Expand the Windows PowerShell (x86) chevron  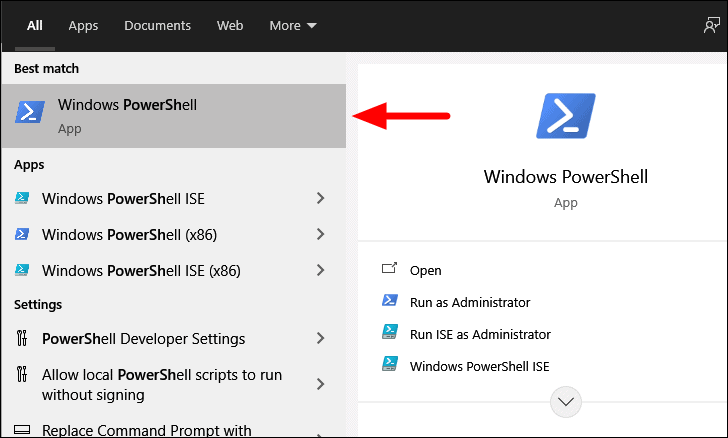tap(320, 234)
